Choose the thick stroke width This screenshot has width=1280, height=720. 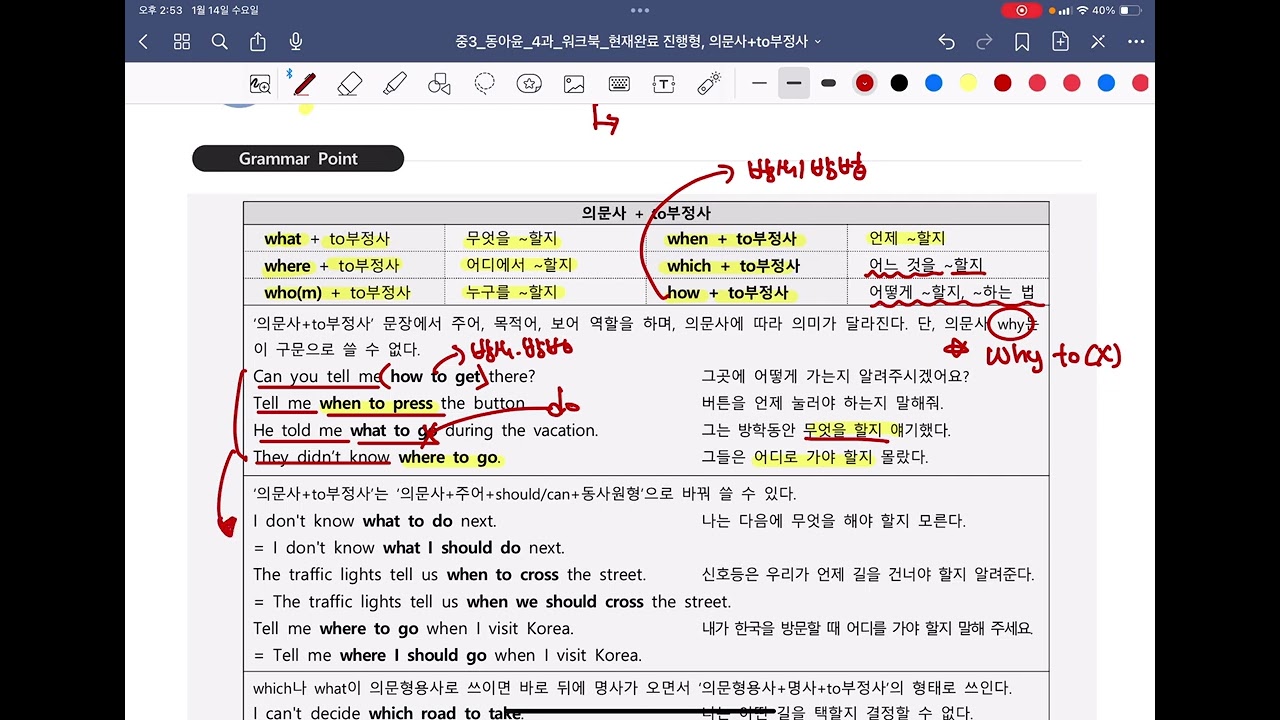828,83
